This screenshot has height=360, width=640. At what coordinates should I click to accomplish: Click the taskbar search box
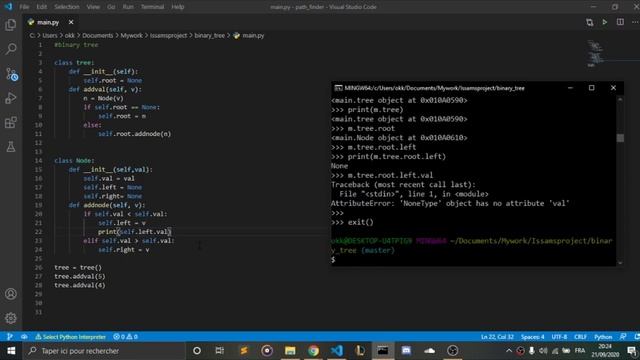pyautogui.click(x=104, y=351)
